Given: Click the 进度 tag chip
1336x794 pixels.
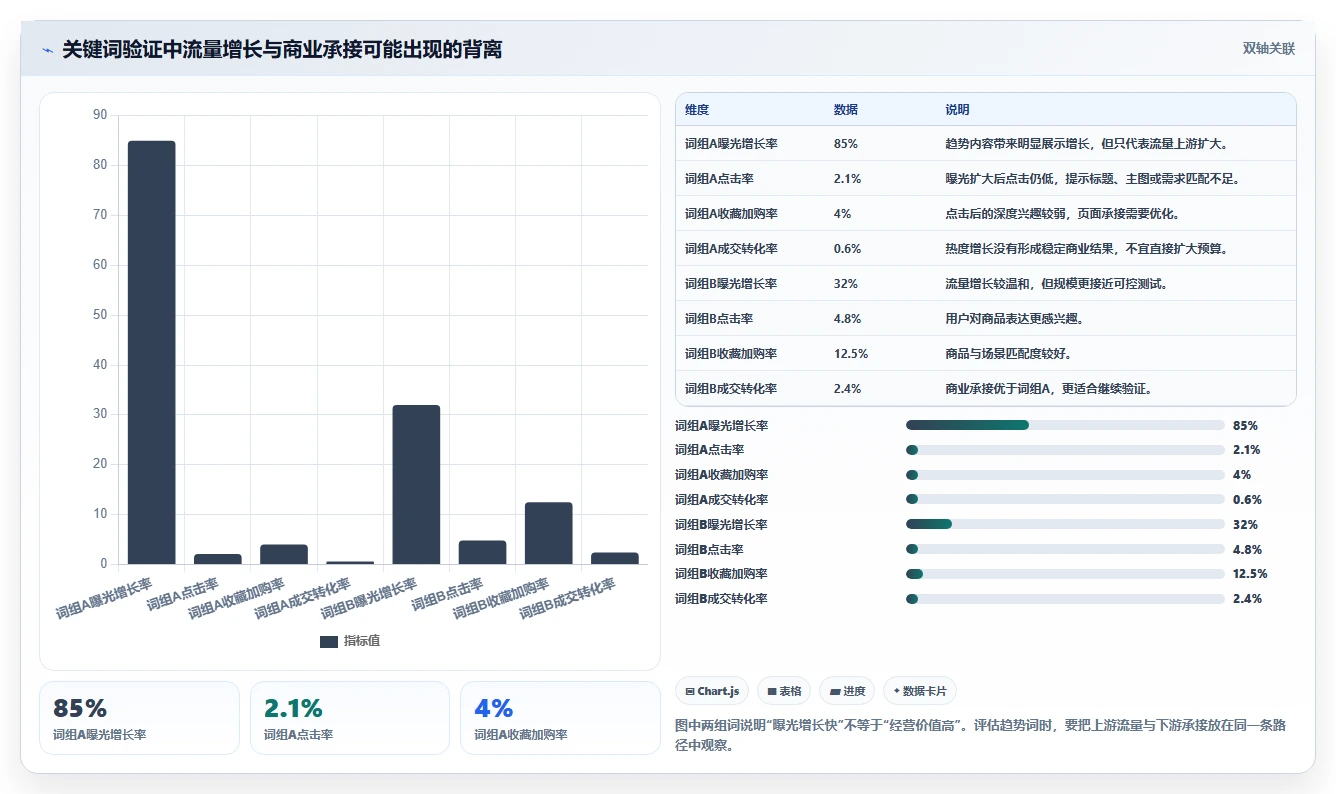Looking at the screenshot, I should pos(846,691).
